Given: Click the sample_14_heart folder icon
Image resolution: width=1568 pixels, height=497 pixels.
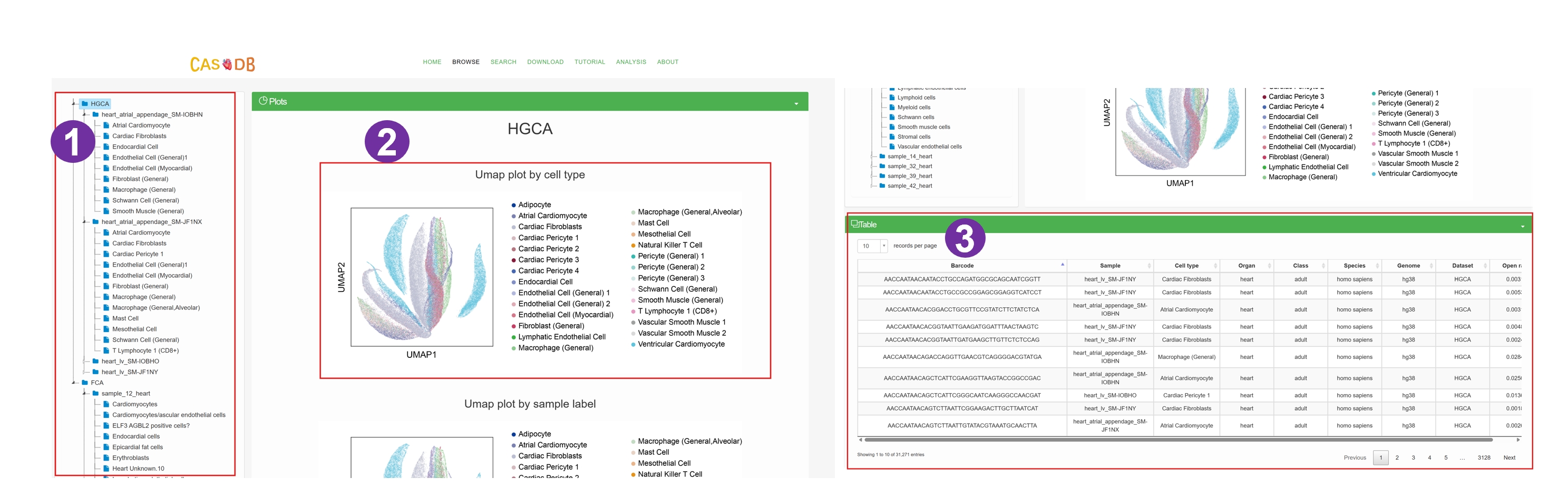Looking at the screenshot, I should coord(881,157).
